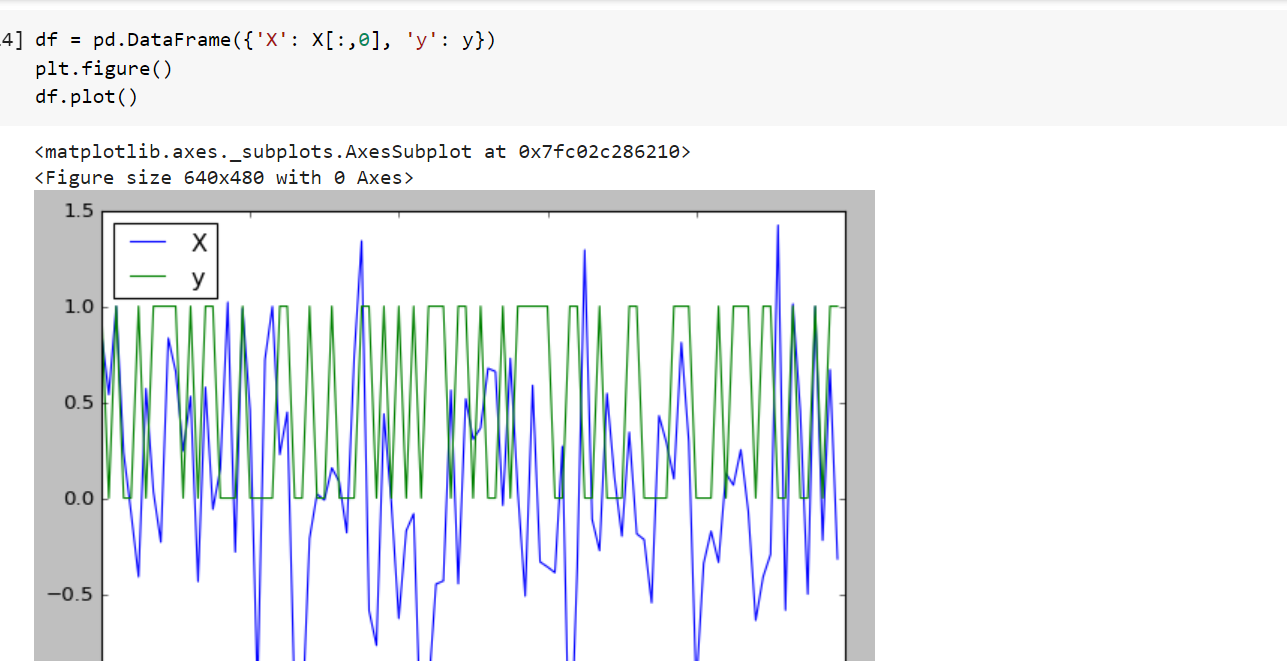The width and height of the screenshot is (1287, 661).
Task: Click the legend box in the plot
Action: [166, 259]
